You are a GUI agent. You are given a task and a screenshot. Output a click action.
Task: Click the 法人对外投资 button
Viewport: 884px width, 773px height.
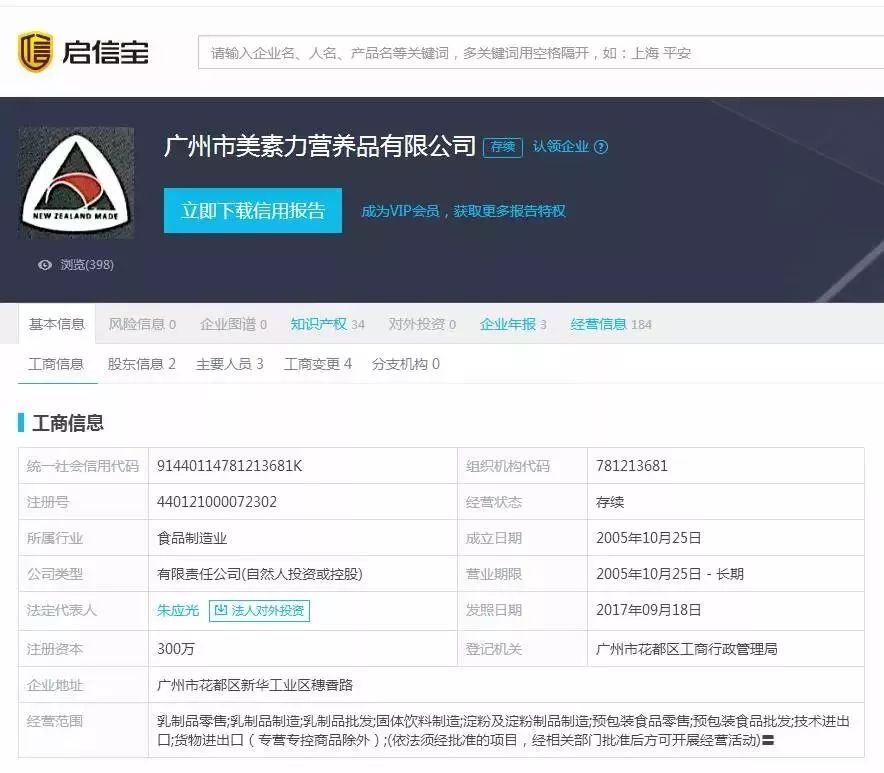click(259, 611)
